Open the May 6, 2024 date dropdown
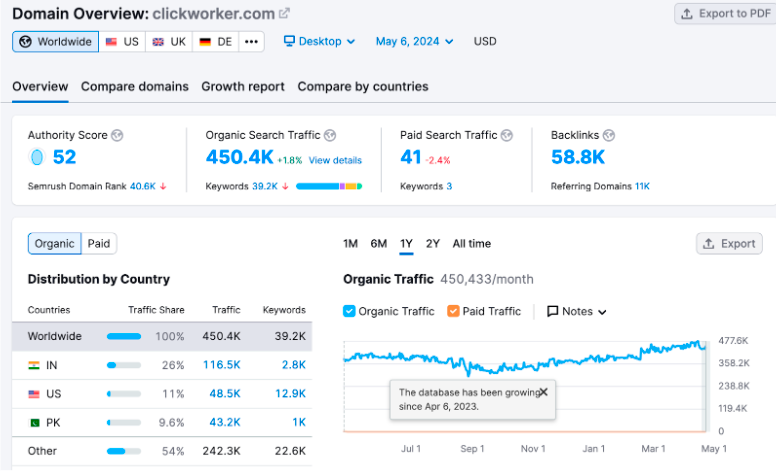 pos(414,42)
